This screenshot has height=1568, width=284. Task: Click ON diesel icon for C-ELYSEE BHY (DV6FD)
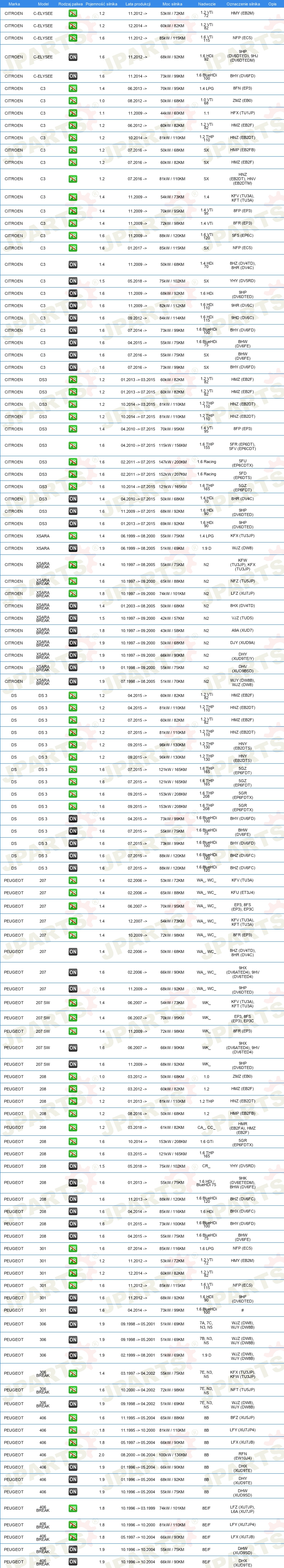[73, 76]
